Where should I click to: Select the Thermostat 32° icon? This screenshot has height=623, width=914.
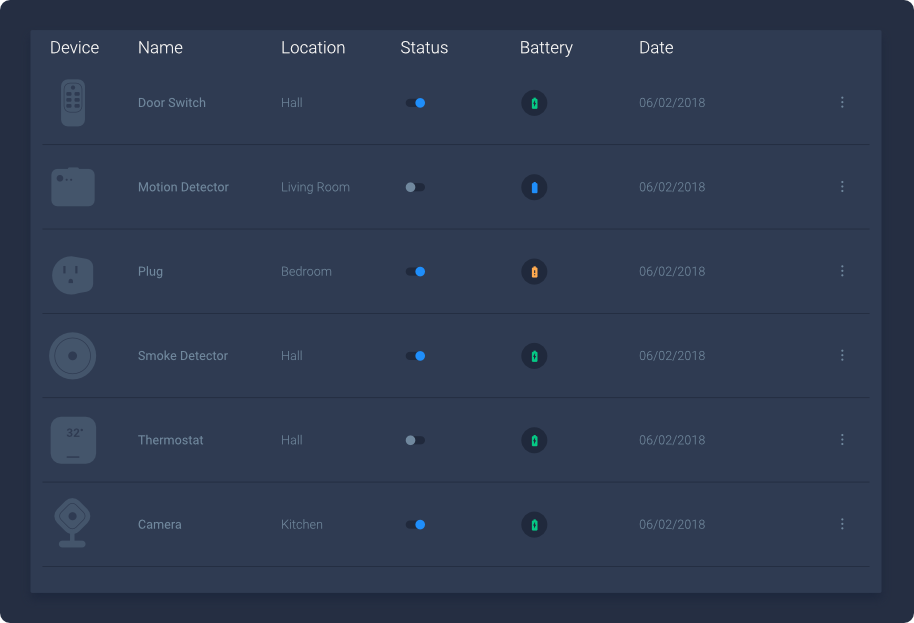[73, 440]
